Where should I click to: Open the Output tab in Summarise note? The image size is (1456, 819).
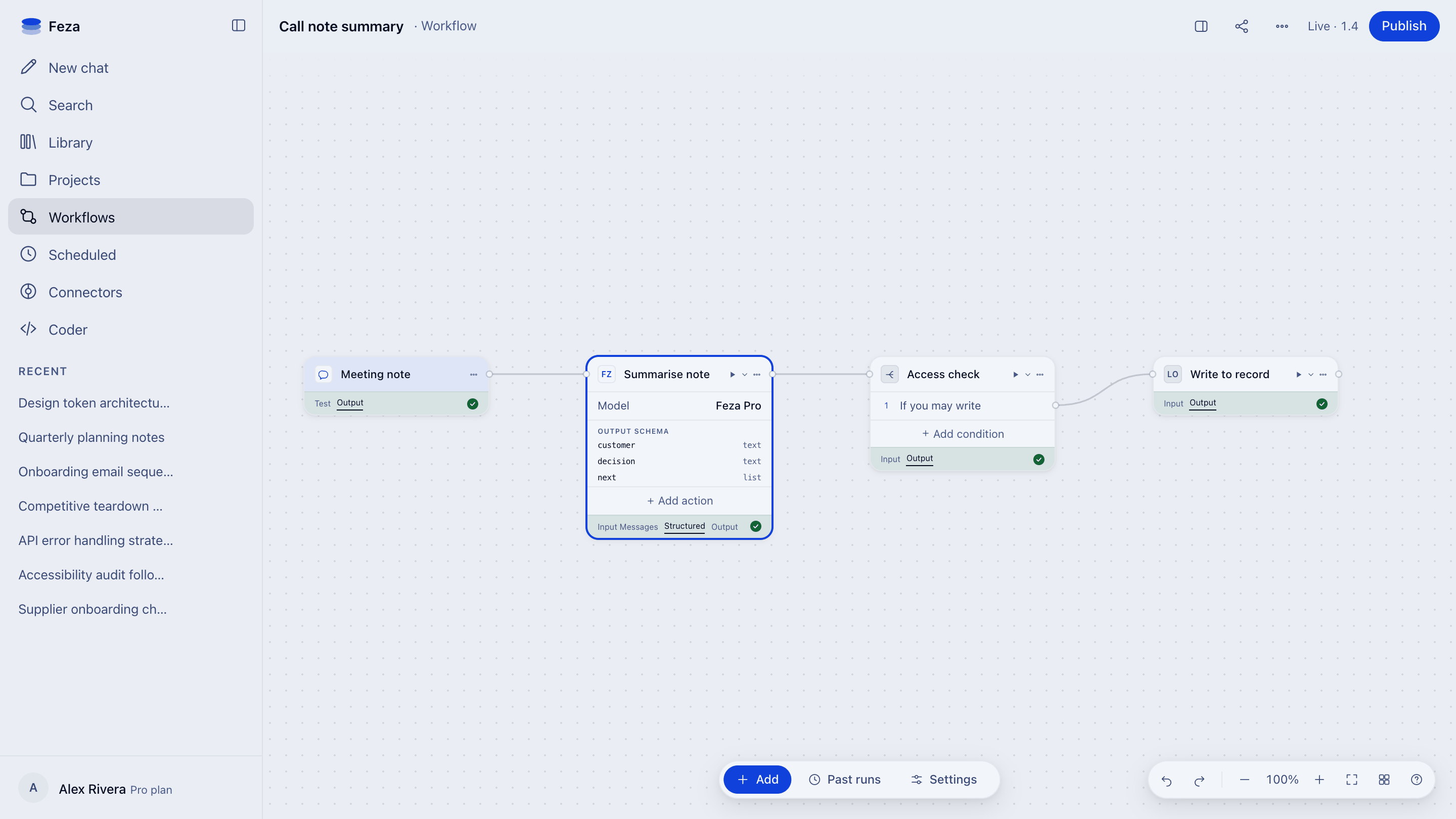pos(724,527)
